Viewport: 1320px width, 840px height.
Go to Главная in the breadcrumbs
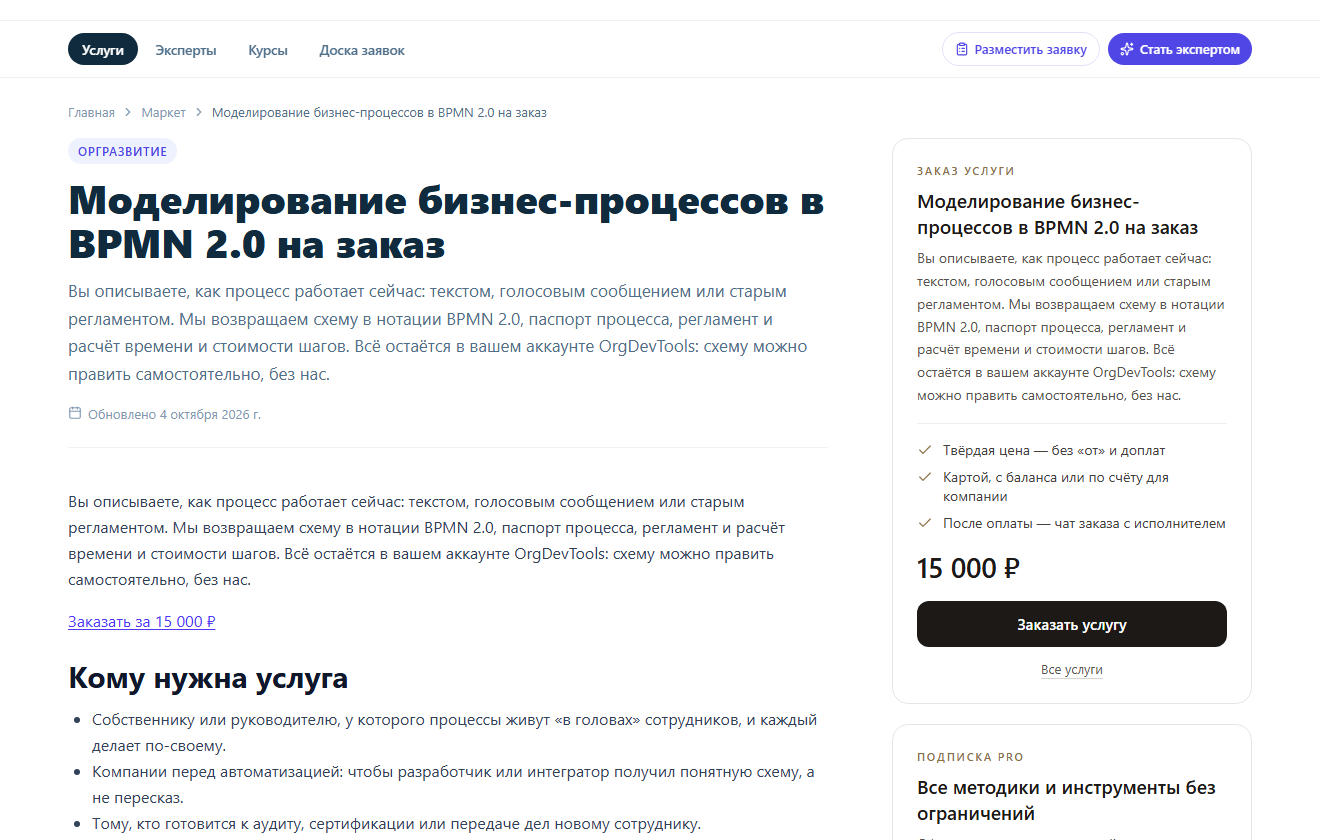click(x=91, y=112)
